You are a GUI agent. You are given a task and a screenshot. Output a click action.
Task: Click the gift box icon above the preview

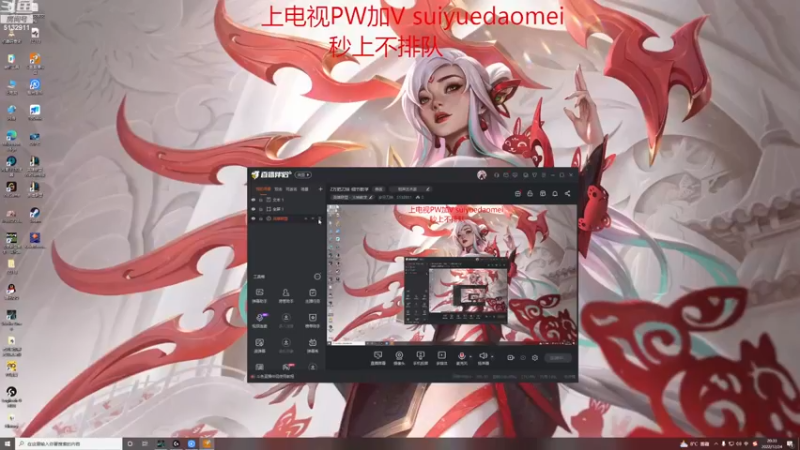pos(530,193)
